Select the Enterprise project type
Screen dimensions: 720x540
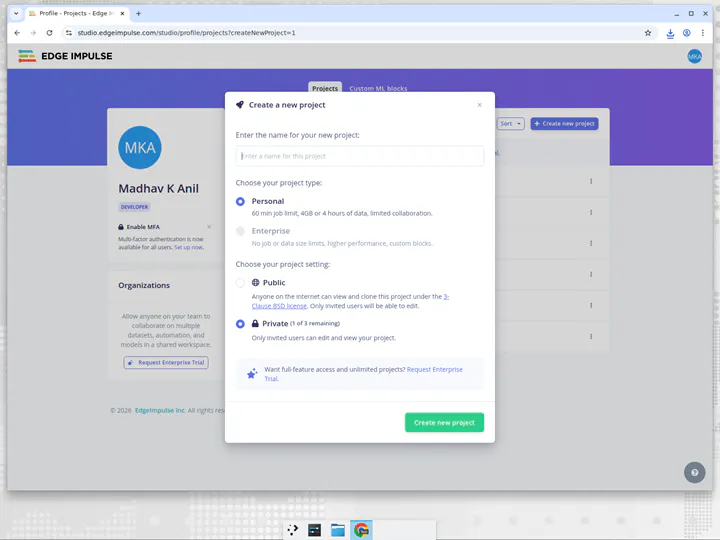coord(240,231)
